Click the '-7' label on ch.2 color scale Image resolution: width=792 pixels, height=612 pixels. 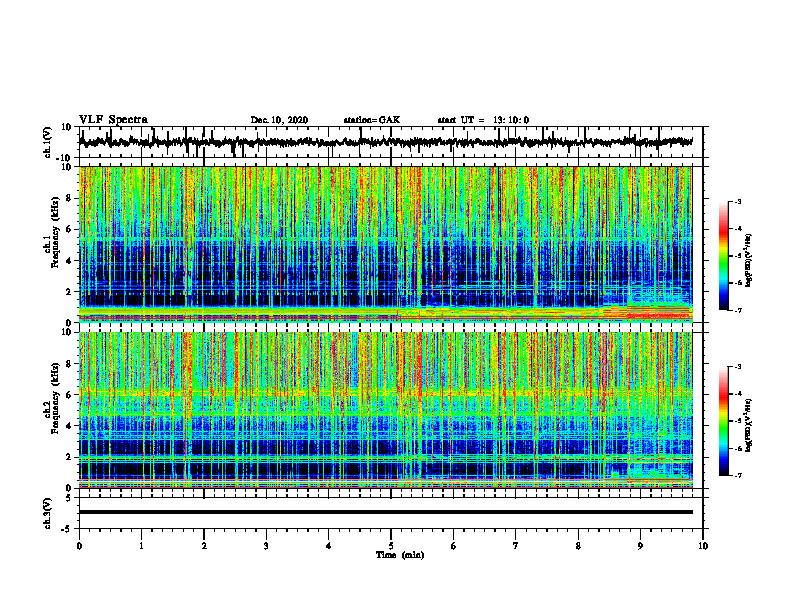pos(737,475)
